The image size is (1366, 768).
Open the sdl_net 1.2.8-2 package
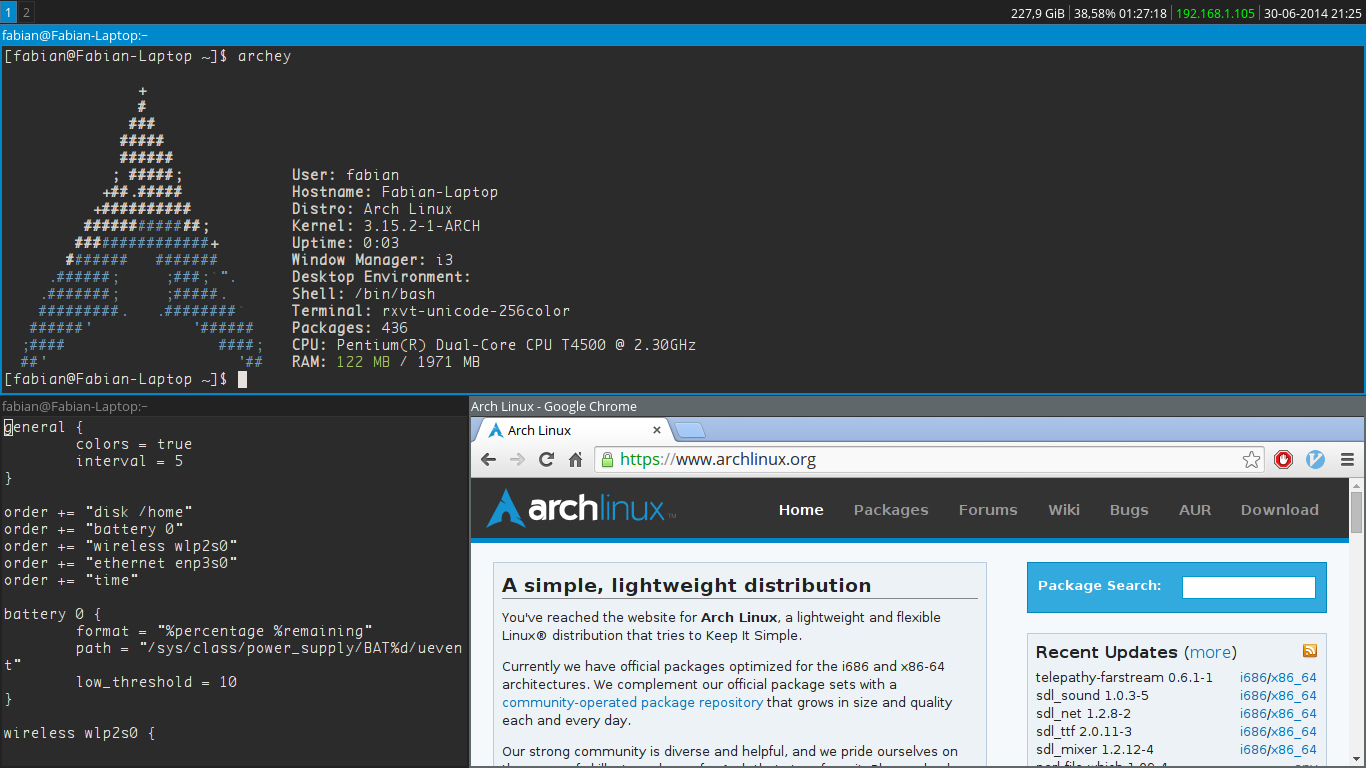click(x=1083, y=714)
